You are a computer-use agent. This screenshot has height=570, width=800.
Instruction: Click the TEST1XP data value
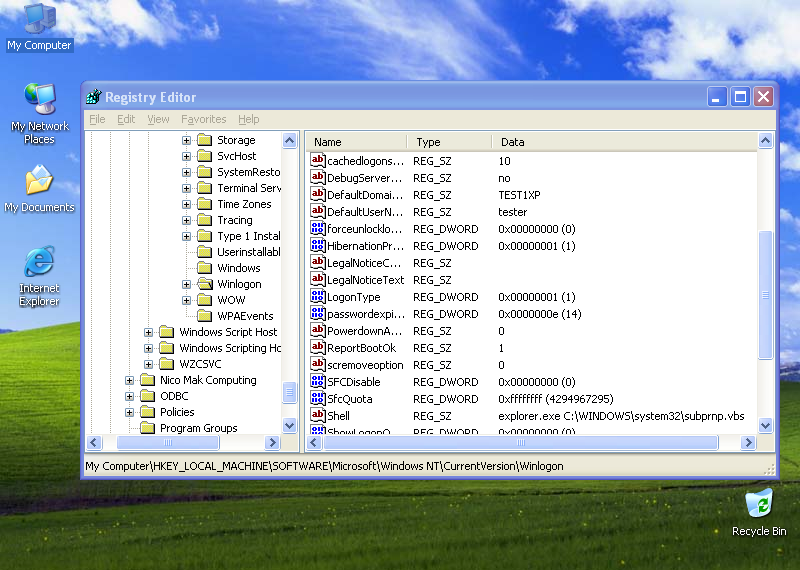pos(519,195)
